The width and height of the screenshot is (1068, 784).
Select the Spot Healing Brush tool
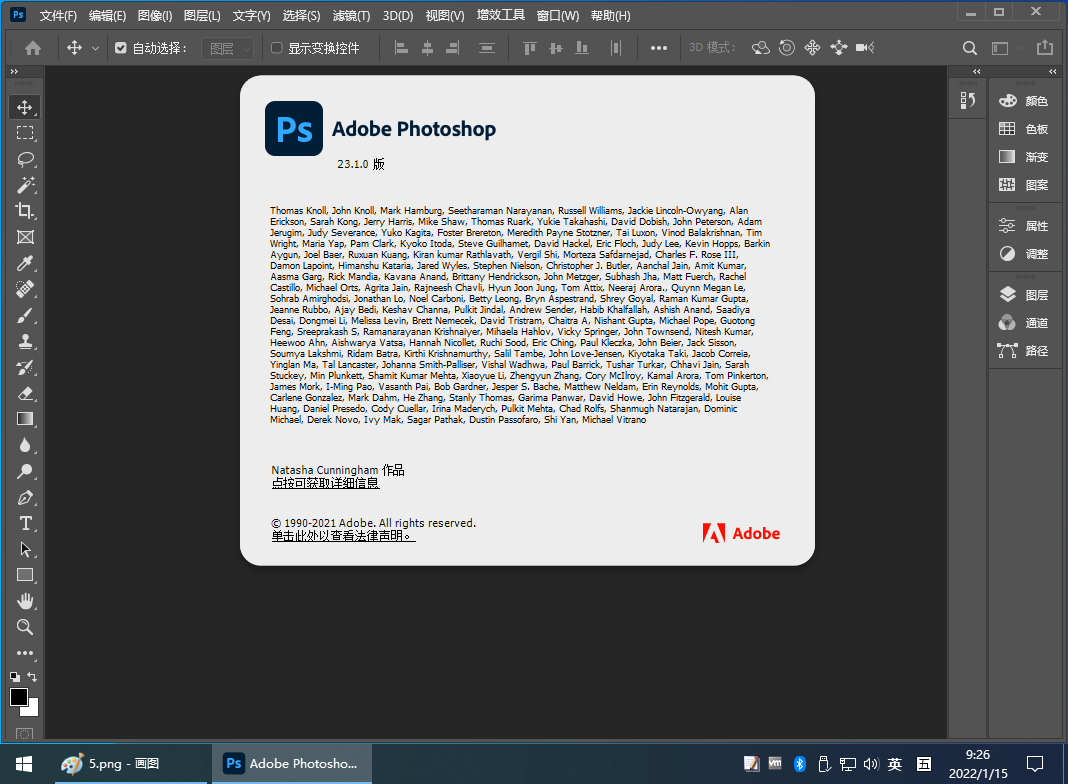(25, 289)
